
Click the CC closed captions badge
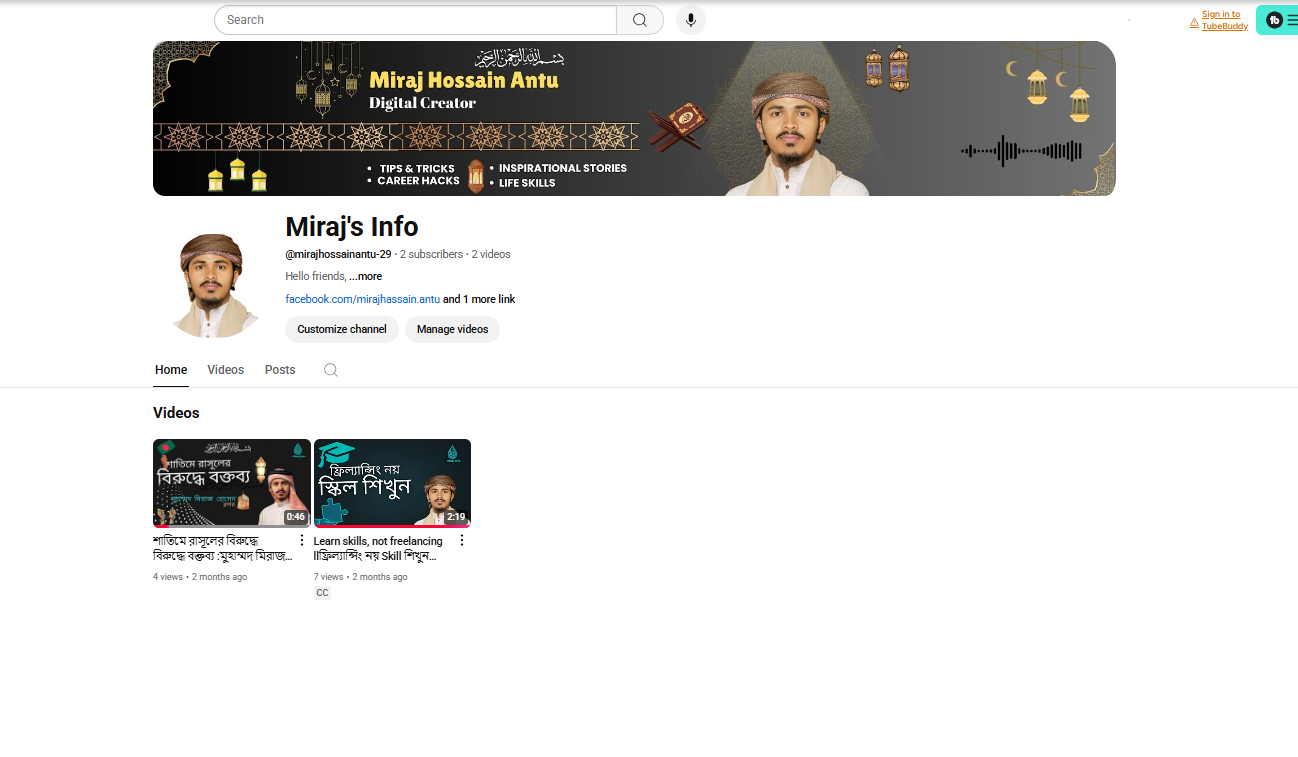click(322, 592)
